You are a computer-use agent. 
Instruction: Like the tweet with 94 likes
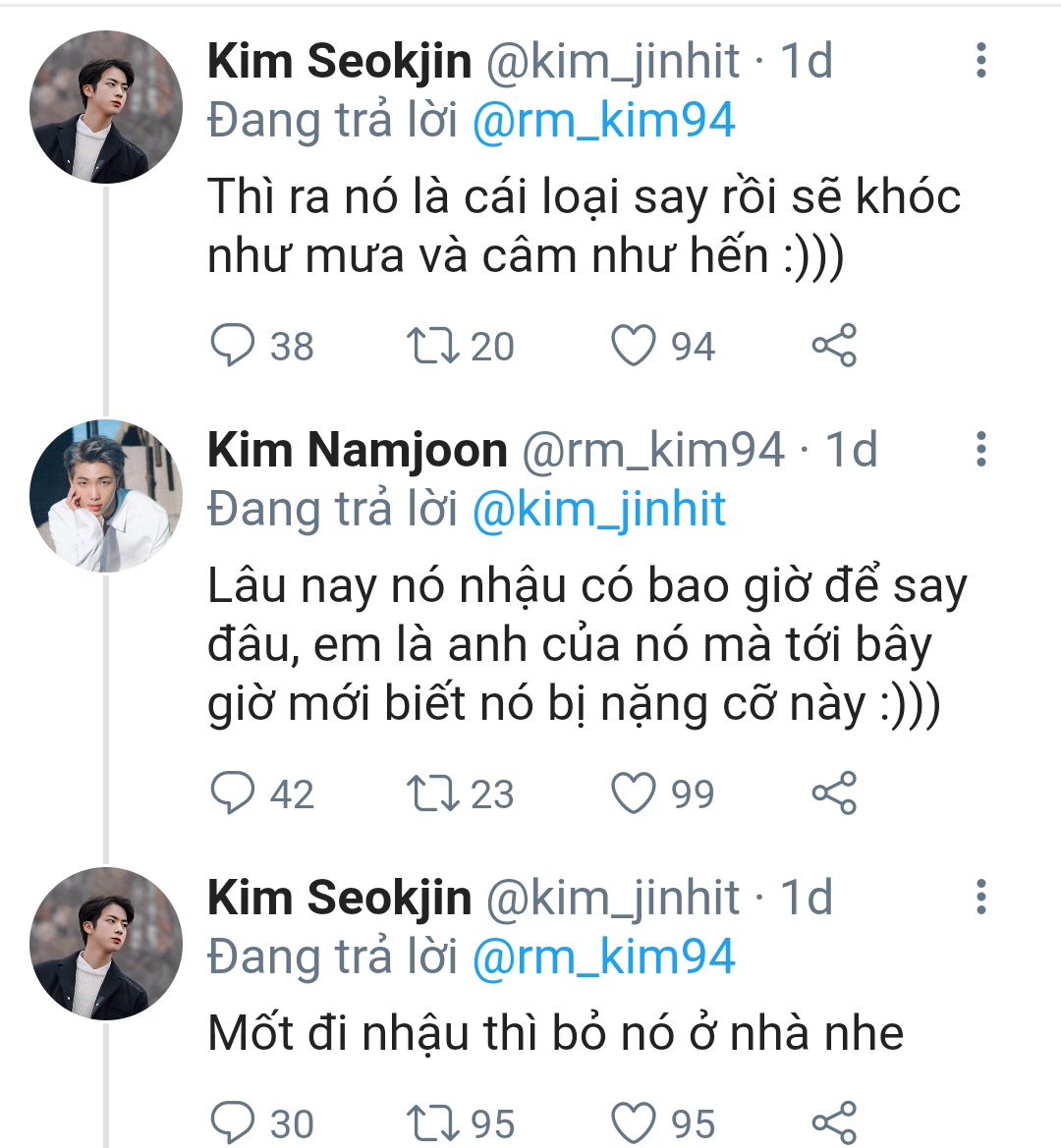pos(634,346)
